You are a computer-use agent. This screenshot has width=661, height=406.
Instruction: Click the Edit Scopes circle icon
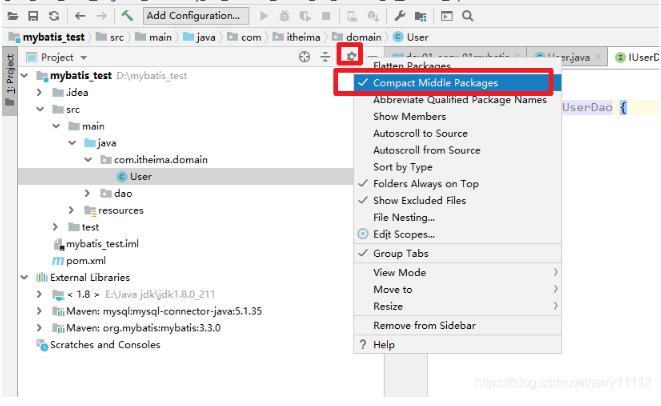pyautogui.click(x=363, y=234)
